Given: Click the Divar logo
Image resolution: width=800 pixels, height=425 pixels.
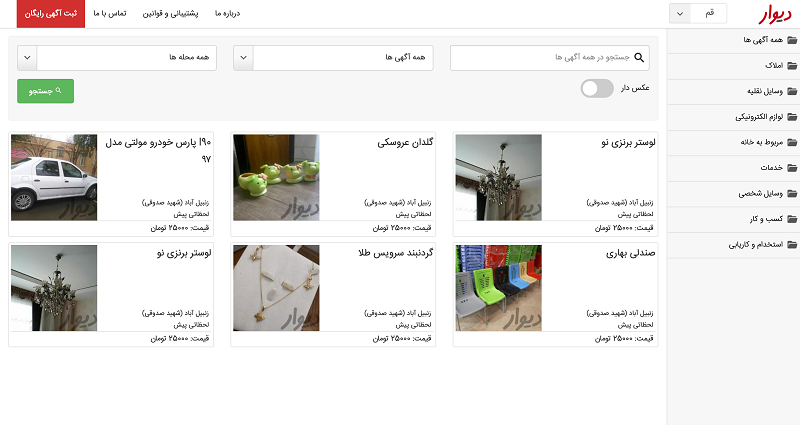Looking at the screenshot, I should 773,14.
